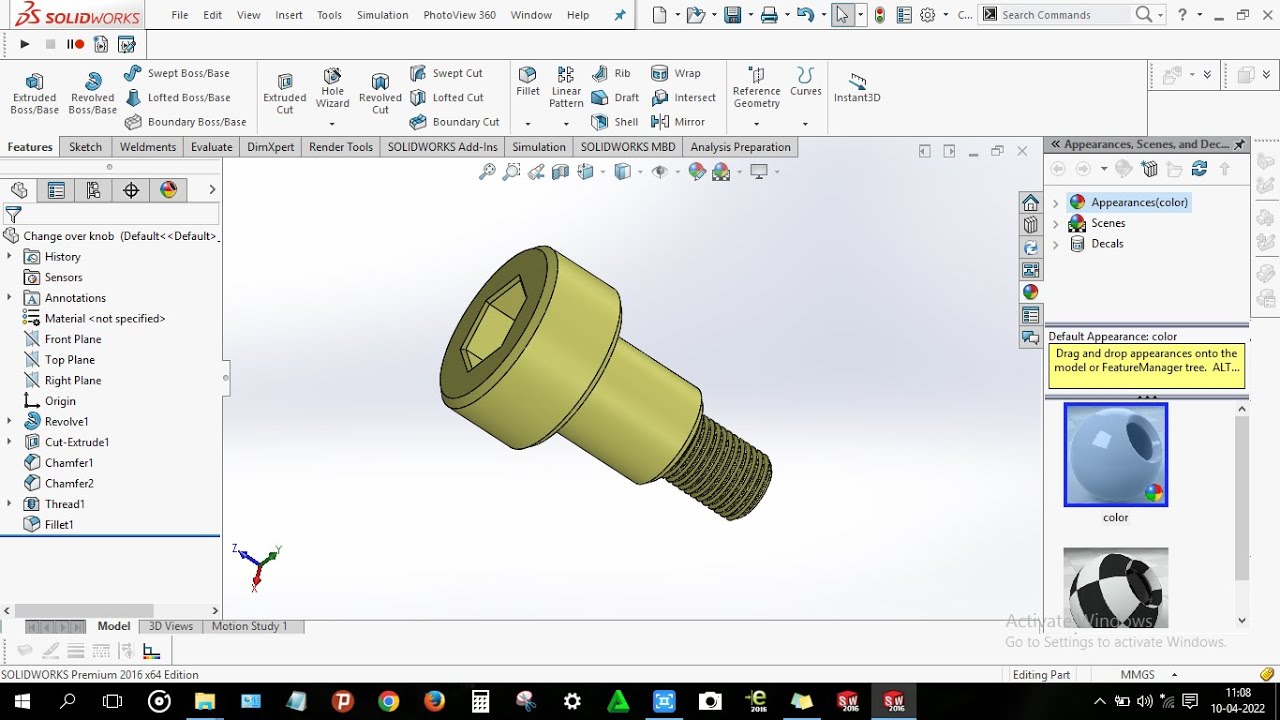The height and width of the screenshot is (720, 1280).
Task: Switch to the Evaluate tab
Action: pyautogui.click(x=211, y=147)
